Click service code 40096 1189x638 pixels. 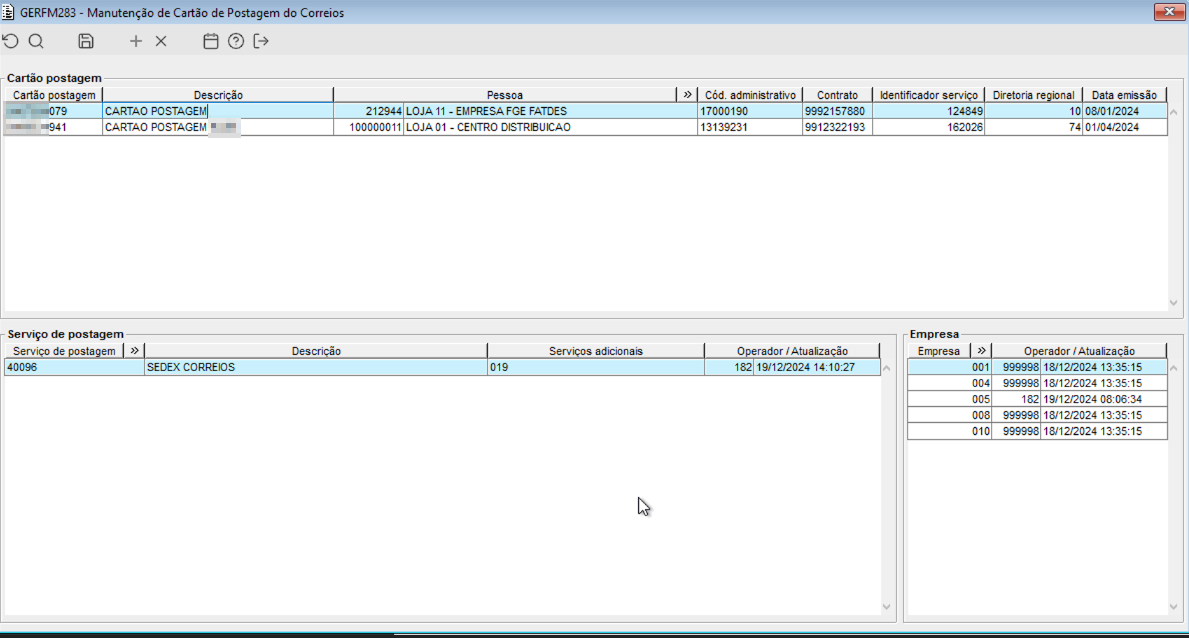(74, 367)
